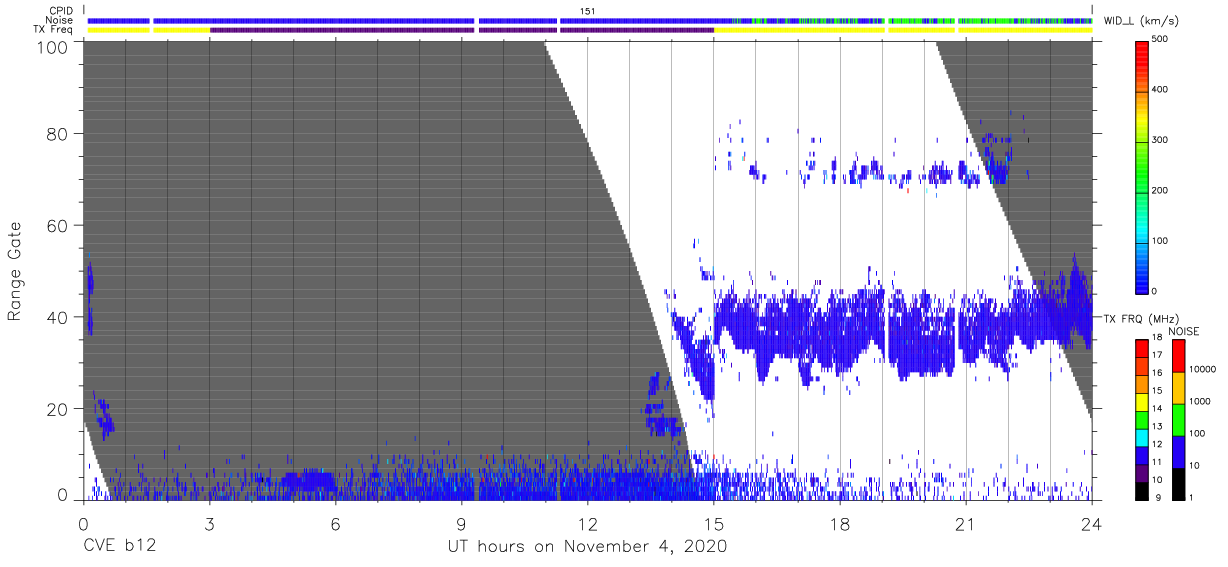1228x567 pixels.
Task: Pick the green segment of the NOISE colorbar
Action: 1179,420
